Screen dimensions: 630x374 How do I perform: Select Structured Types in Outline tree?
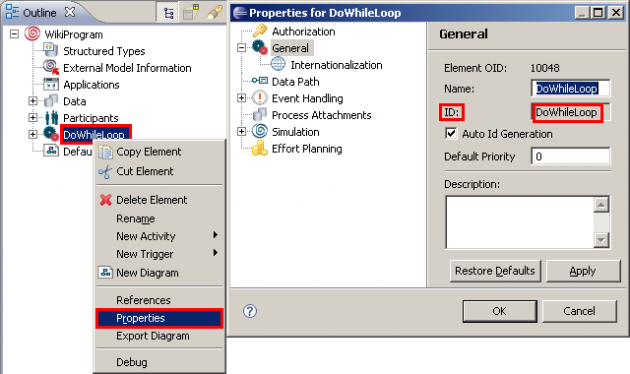[104, 51]
